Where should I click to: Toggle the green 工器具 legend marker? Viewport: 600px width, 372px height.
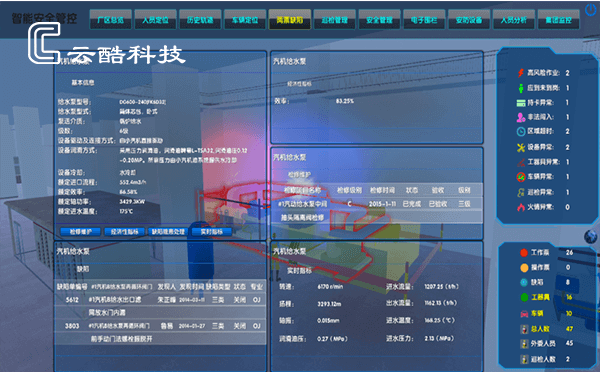pyautogui.click(x=524, y=297)
